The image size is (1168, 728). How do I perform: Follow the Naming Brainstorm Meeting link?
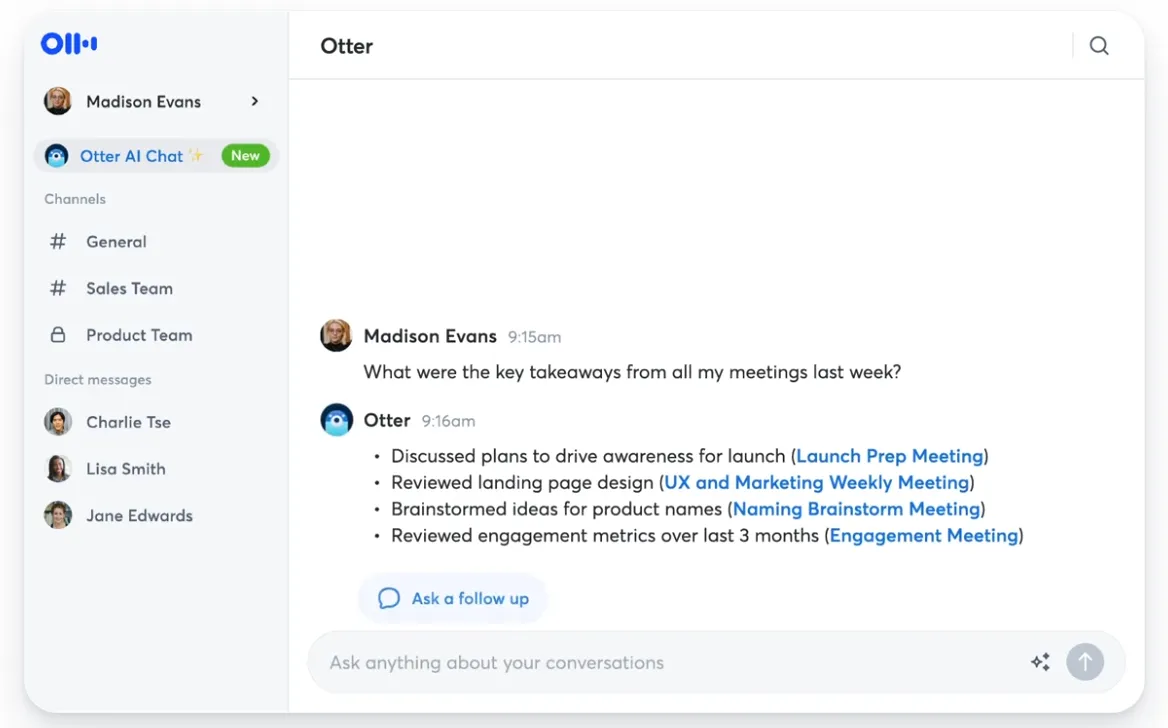tap(856, 509)
